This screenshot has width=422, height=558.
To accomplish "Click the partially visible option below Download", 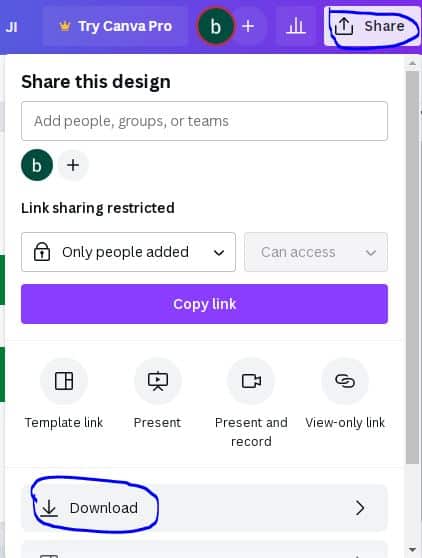I will click(x=204, y=549).
